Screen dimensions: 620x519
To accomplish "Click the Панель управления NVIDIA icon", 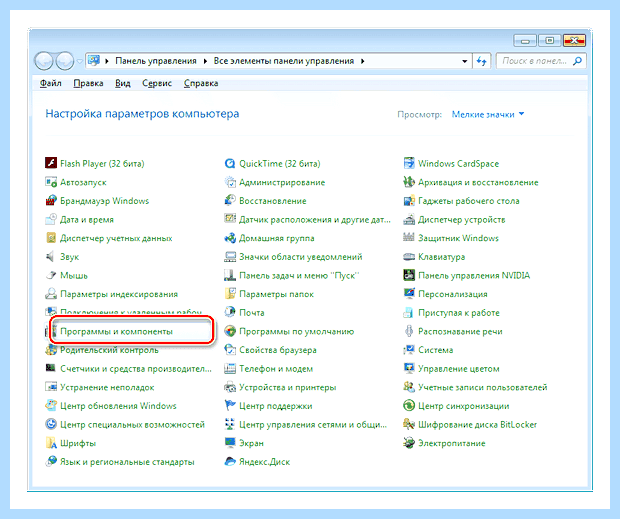I will tap(409, 275).
